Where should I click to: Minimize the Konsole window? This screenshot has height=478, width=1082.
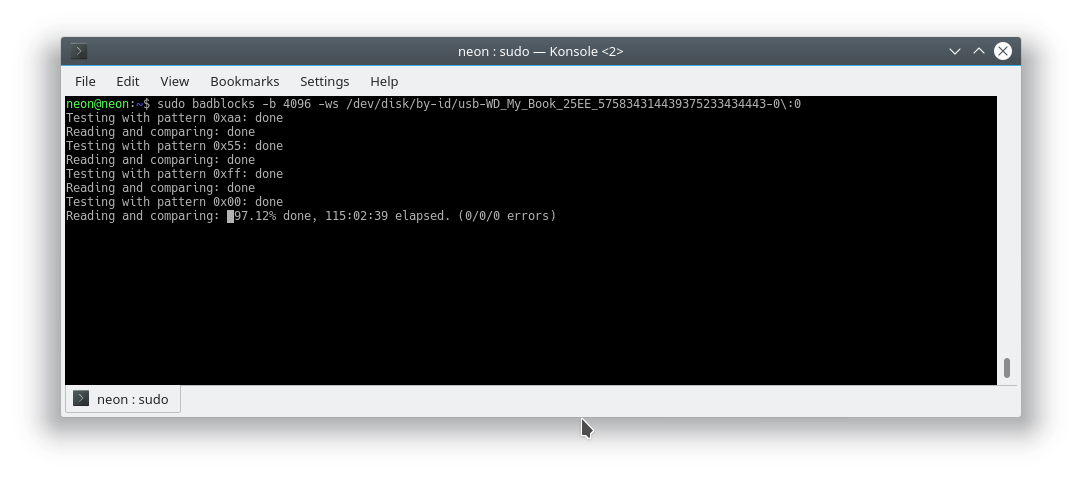point(955,51)
